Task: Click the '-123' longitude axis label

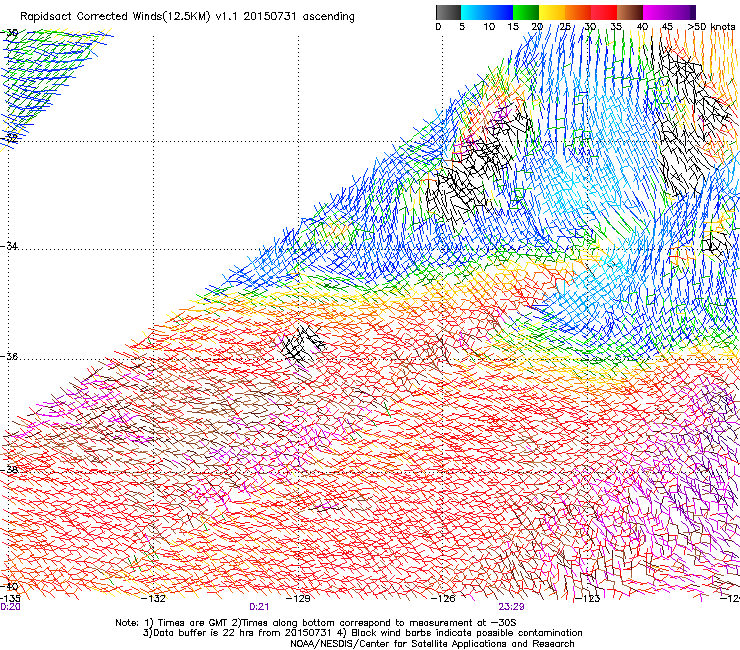Action: click(587, 599)
